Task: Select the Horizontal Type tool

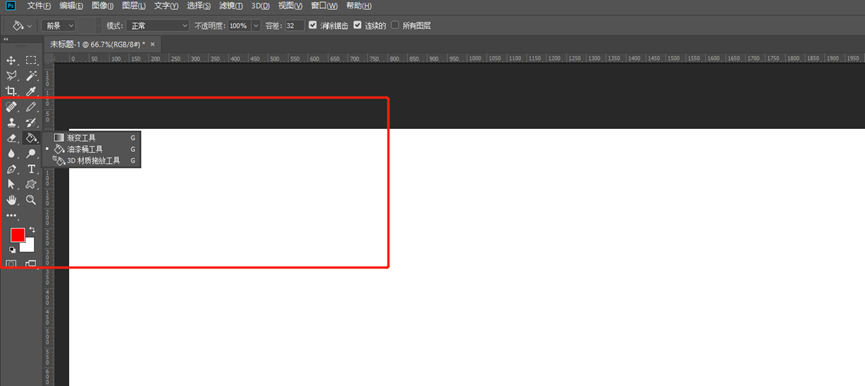Action: [x=31, y=169]
